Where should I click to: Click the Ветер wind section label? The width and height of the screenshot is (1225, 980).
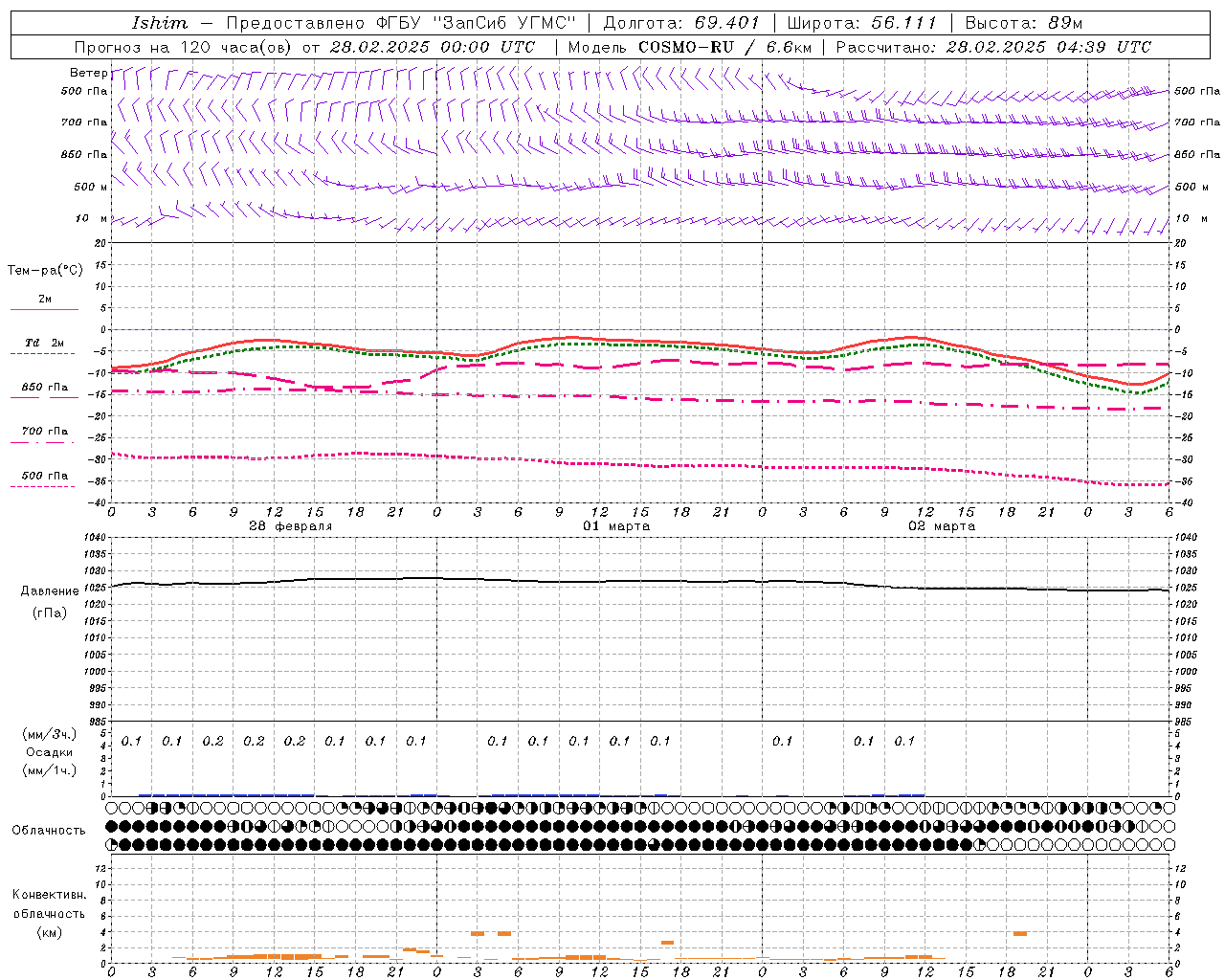pyautogui.click(x=89, y=73)
